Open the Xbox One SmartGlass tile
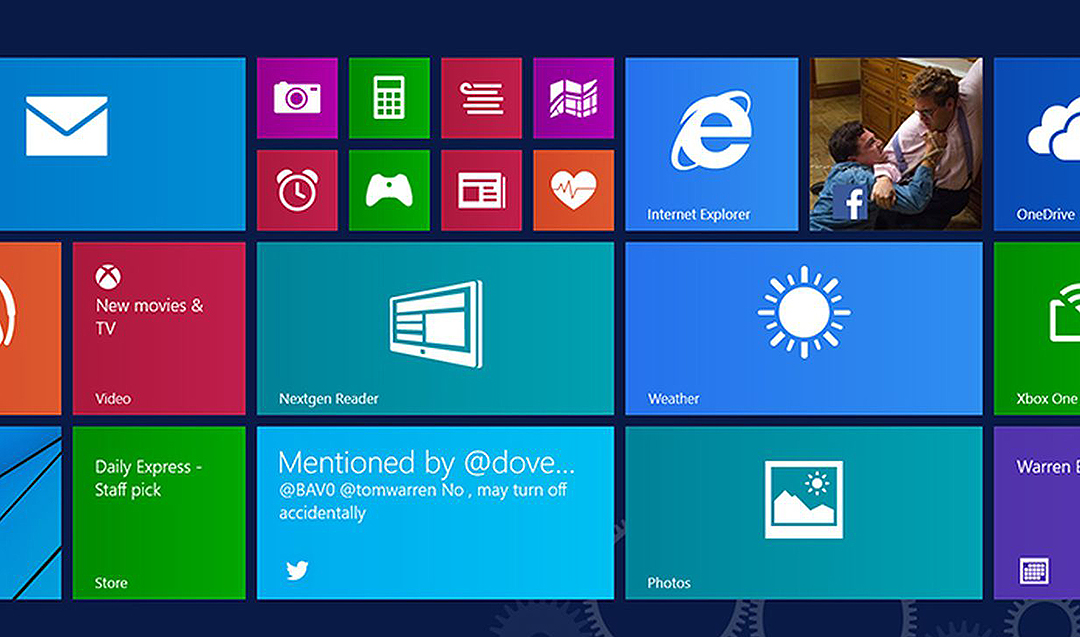The width and height of the screenshot is (1080, 637). point(1037,328)
